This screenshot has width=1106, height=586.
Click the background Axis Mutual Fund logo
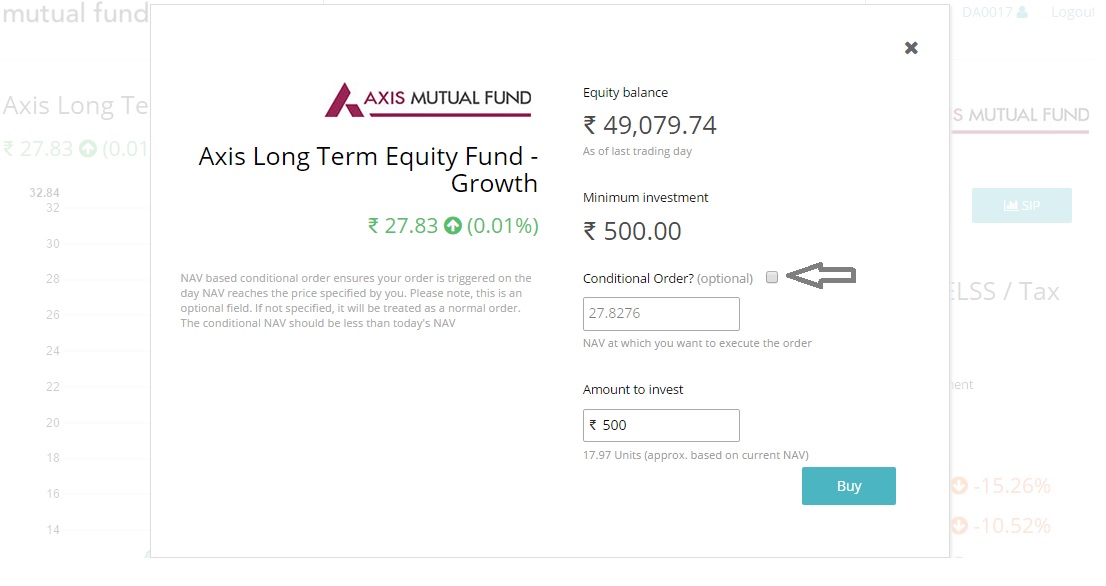(1020, 116)
